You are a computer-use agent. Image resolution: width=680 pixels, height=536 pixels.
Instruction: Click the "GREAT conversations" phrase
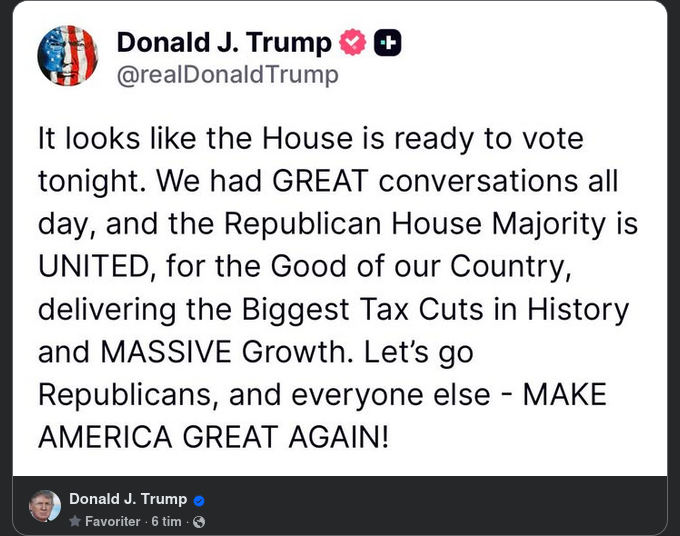(422, 180)
